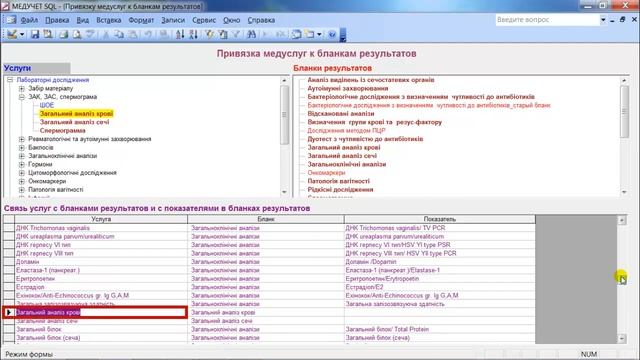Screen dimensions: 640x360
Task: Click the services tree vertical scrollbar thumb
Action: click(x=284, y=115)
